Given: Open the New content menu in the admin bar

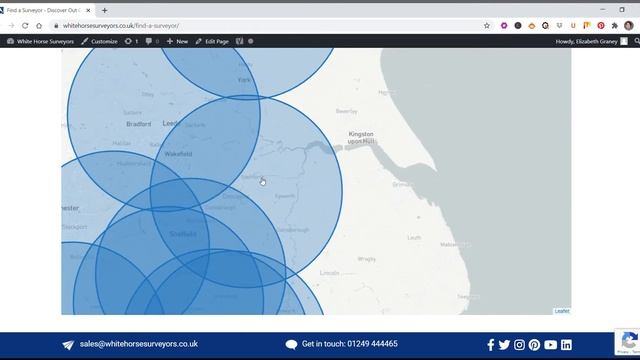Looking at the screenshot, I should (x=178, y=41).
